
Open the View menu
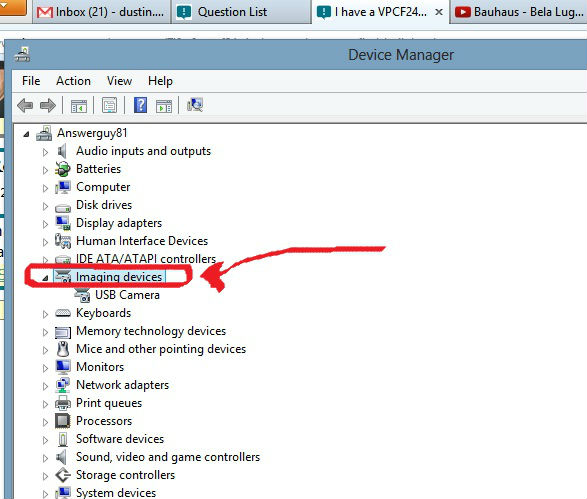pyautogui.click(x=119, y=81)
